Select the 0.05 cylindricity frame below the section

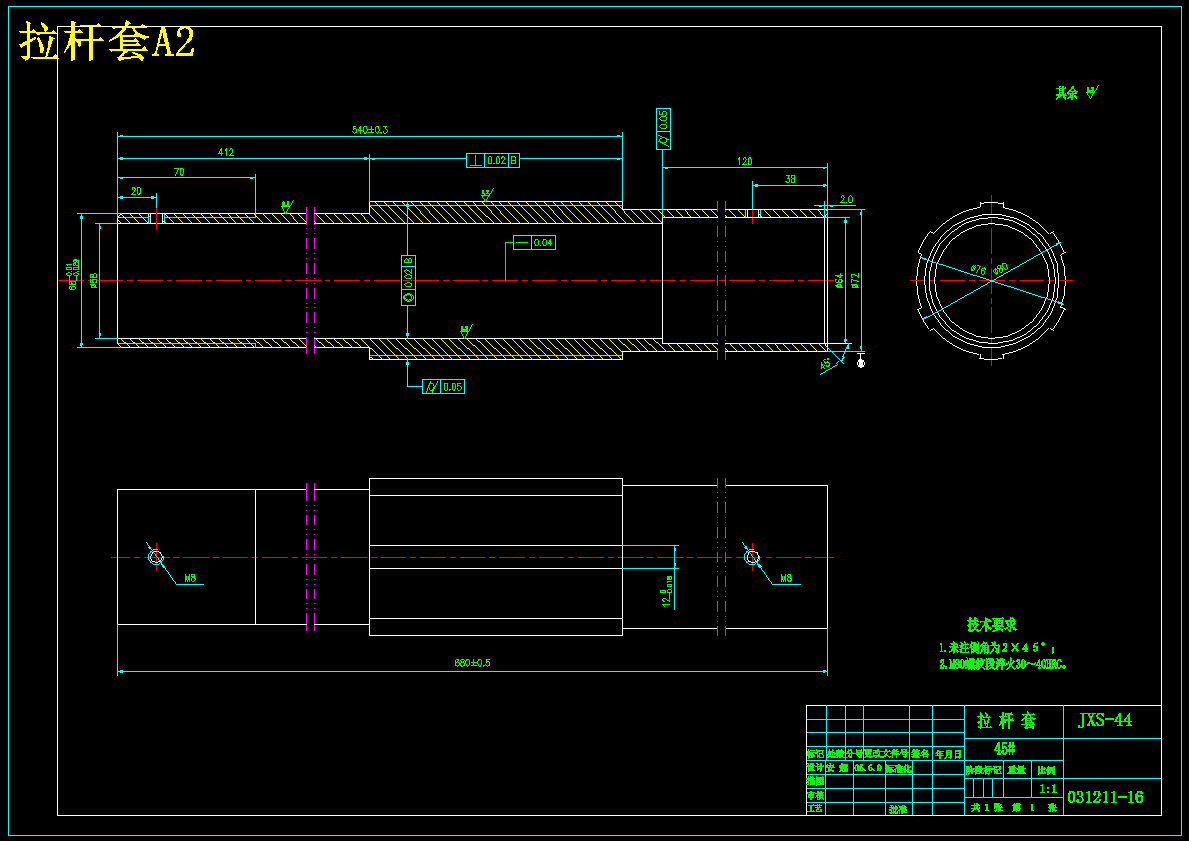444,387
